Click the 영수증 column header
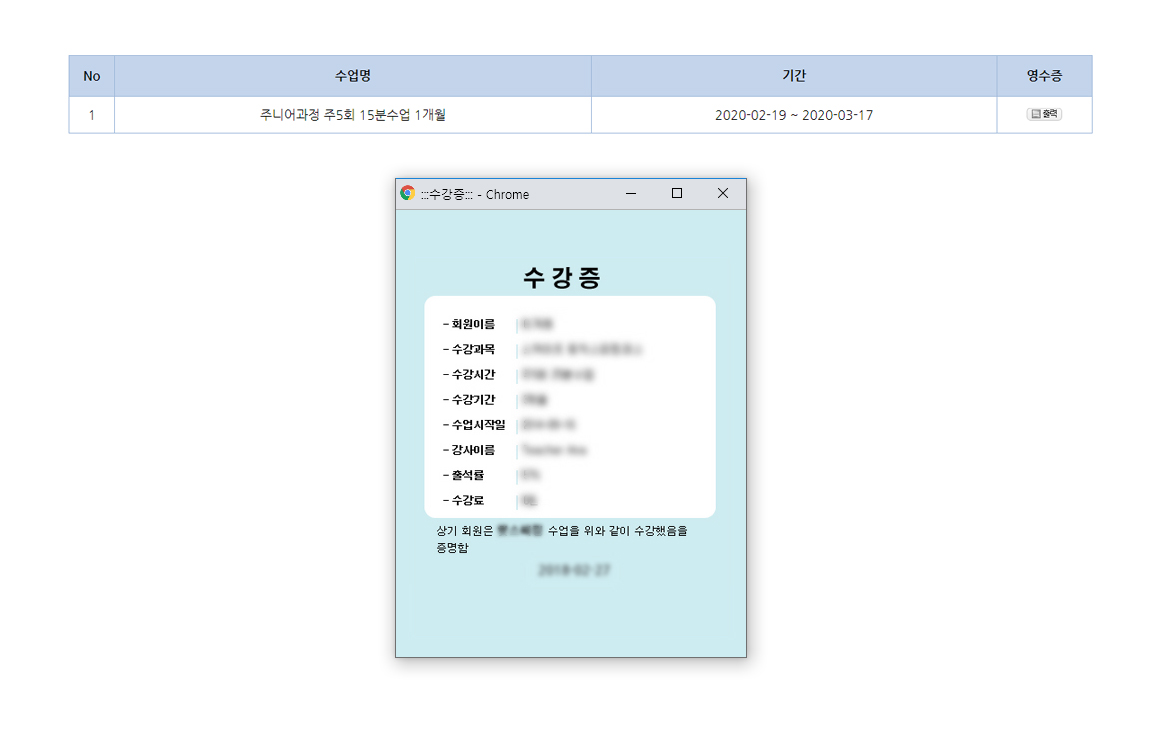 pos(1044,76)
